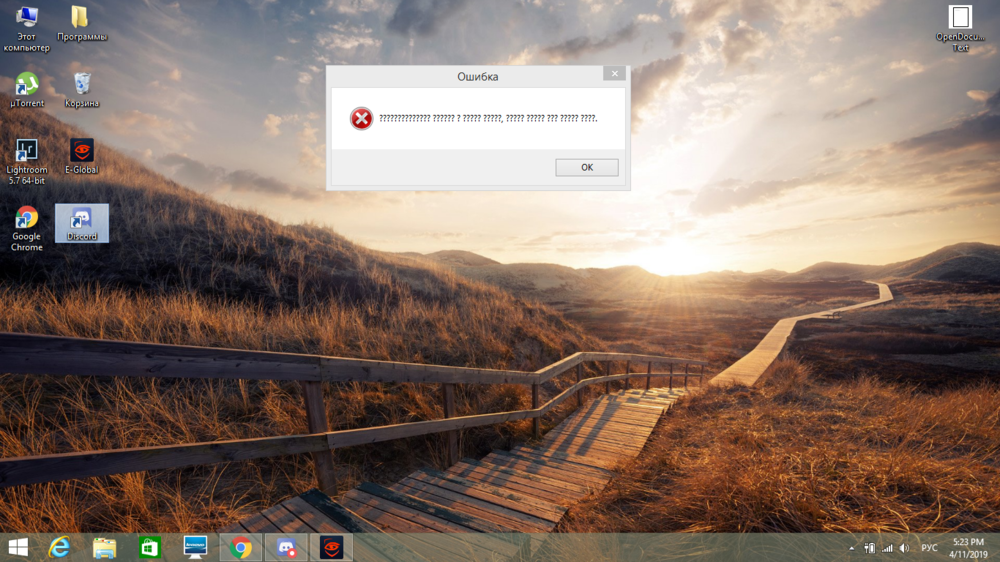Image resolution: width=1000 pixels, height=562 pixels.
Task: Select the Программы folder on desktop
Action: coord(81,22)
